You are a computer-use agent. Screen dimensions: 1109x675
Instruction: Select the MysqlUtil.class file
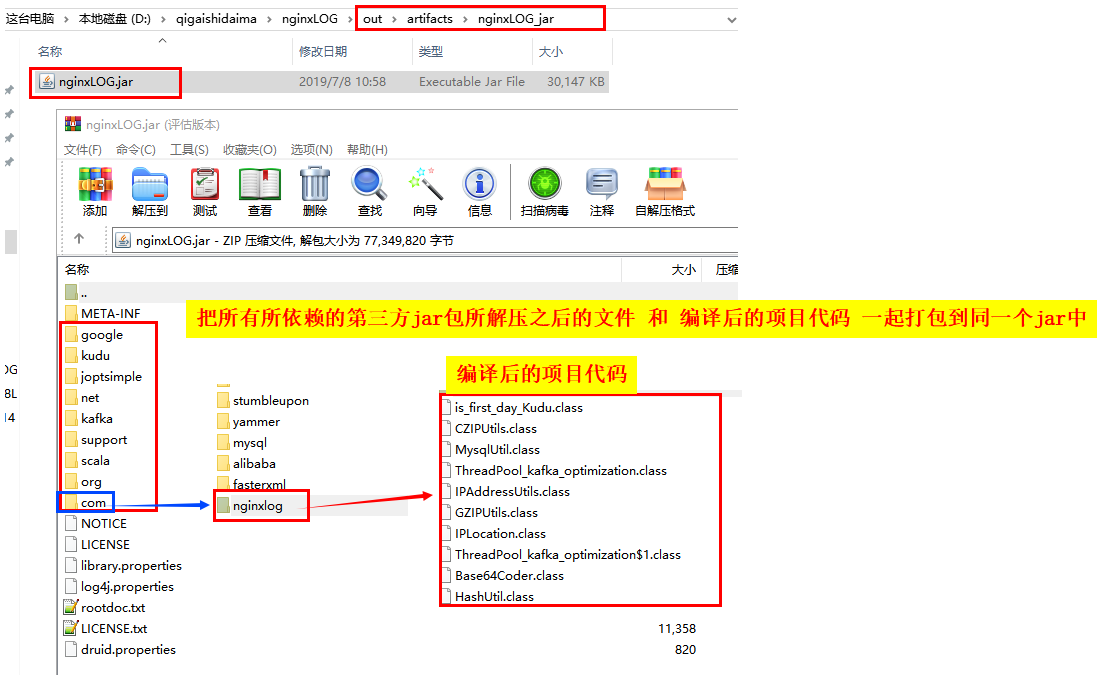click(x=490, y=450)
